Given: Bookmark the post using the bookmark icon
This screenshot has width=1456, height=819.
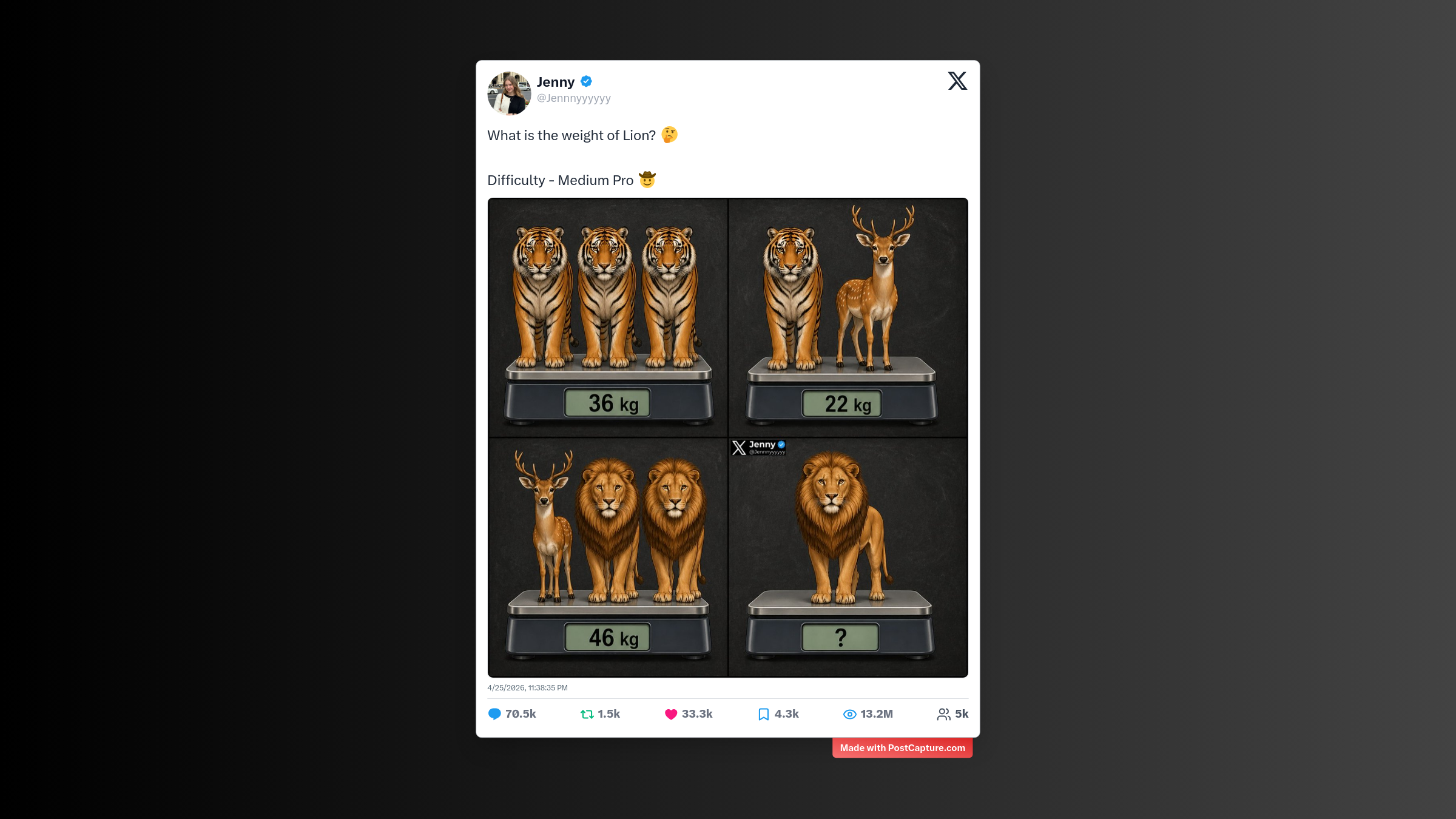Looking at the screenshot, I should tap(763, 714).
